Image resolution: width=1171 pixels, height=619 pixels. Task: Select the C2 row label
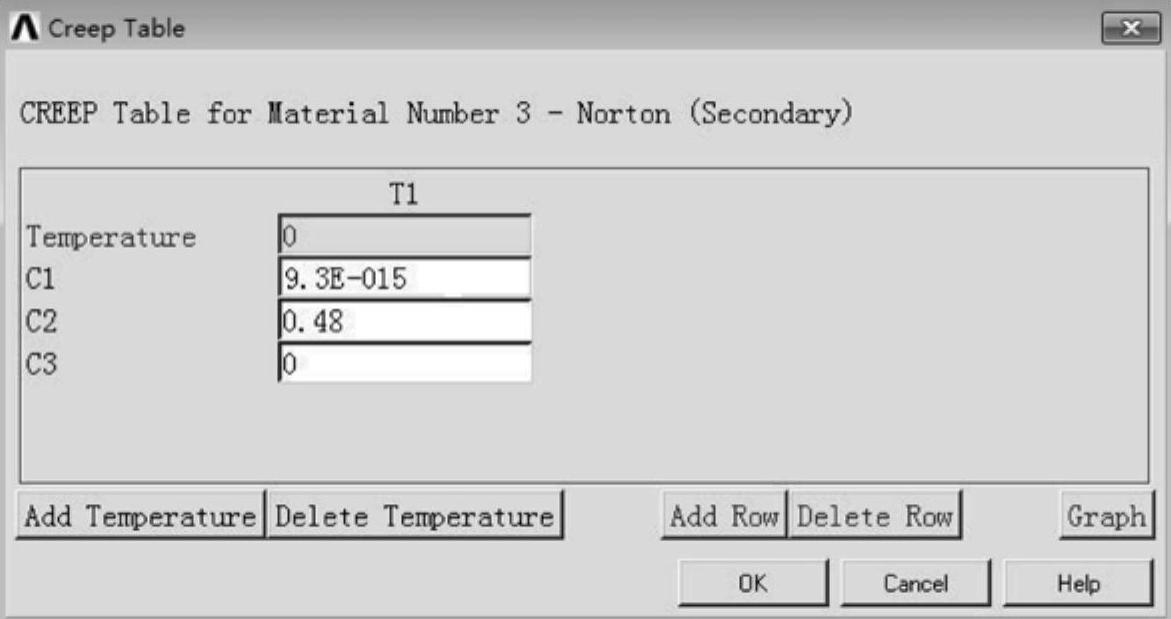pyautogui.click(x=40, y=322)
